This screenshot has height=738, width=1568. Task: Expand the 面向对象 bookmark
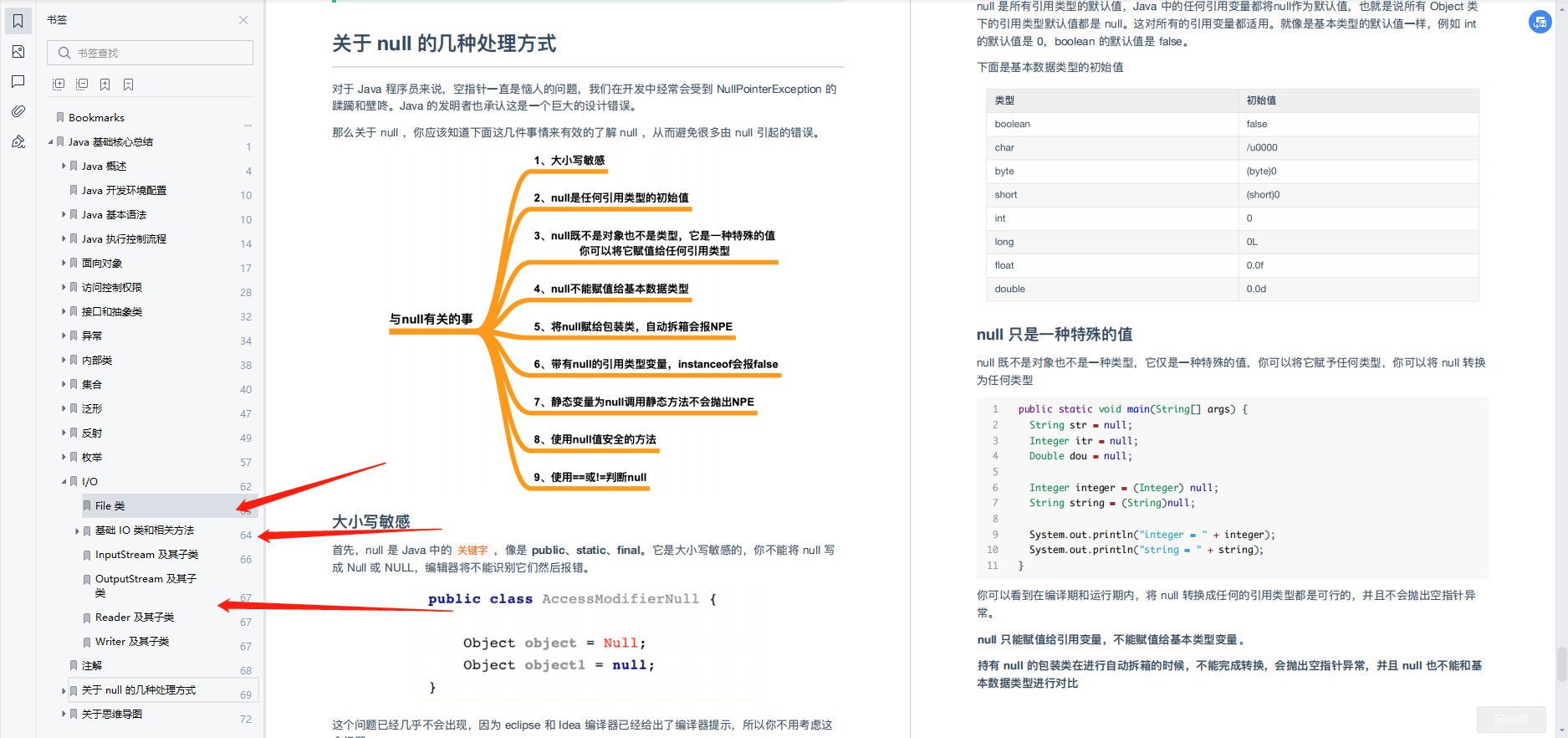pos(64,264)
